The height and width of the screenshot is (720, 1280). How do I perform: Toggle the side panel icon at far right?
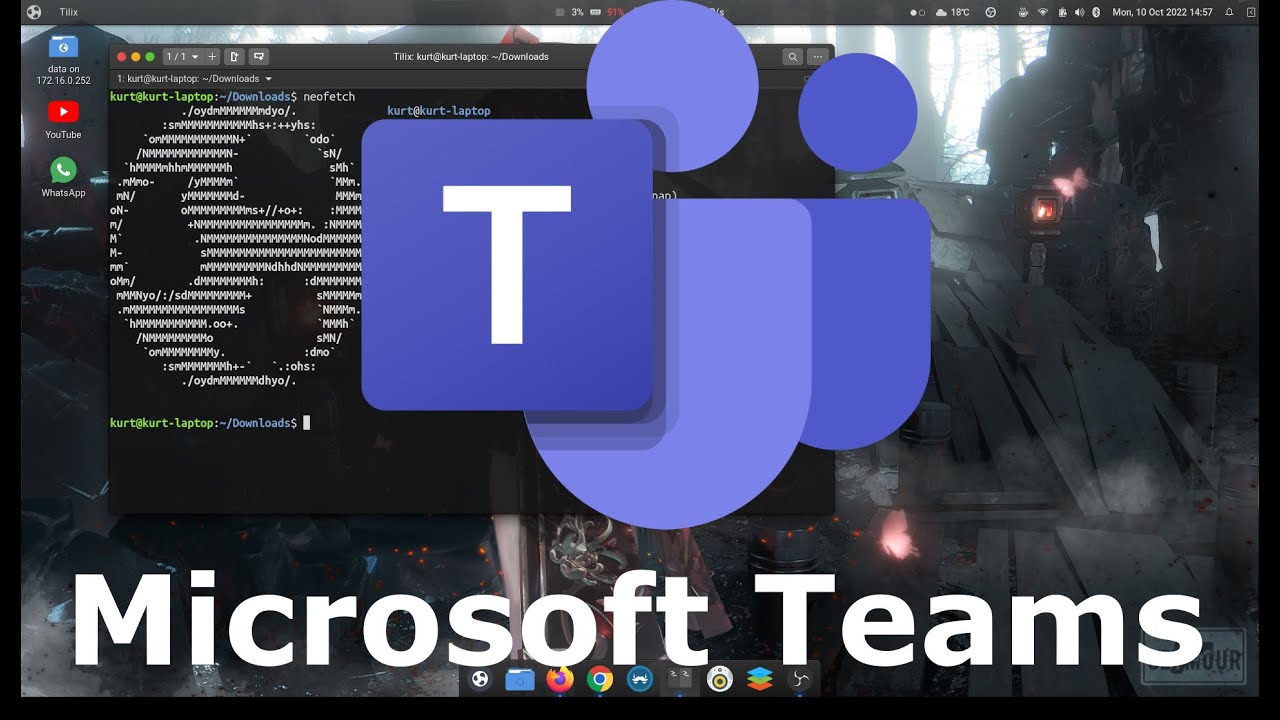point(1253,12)
